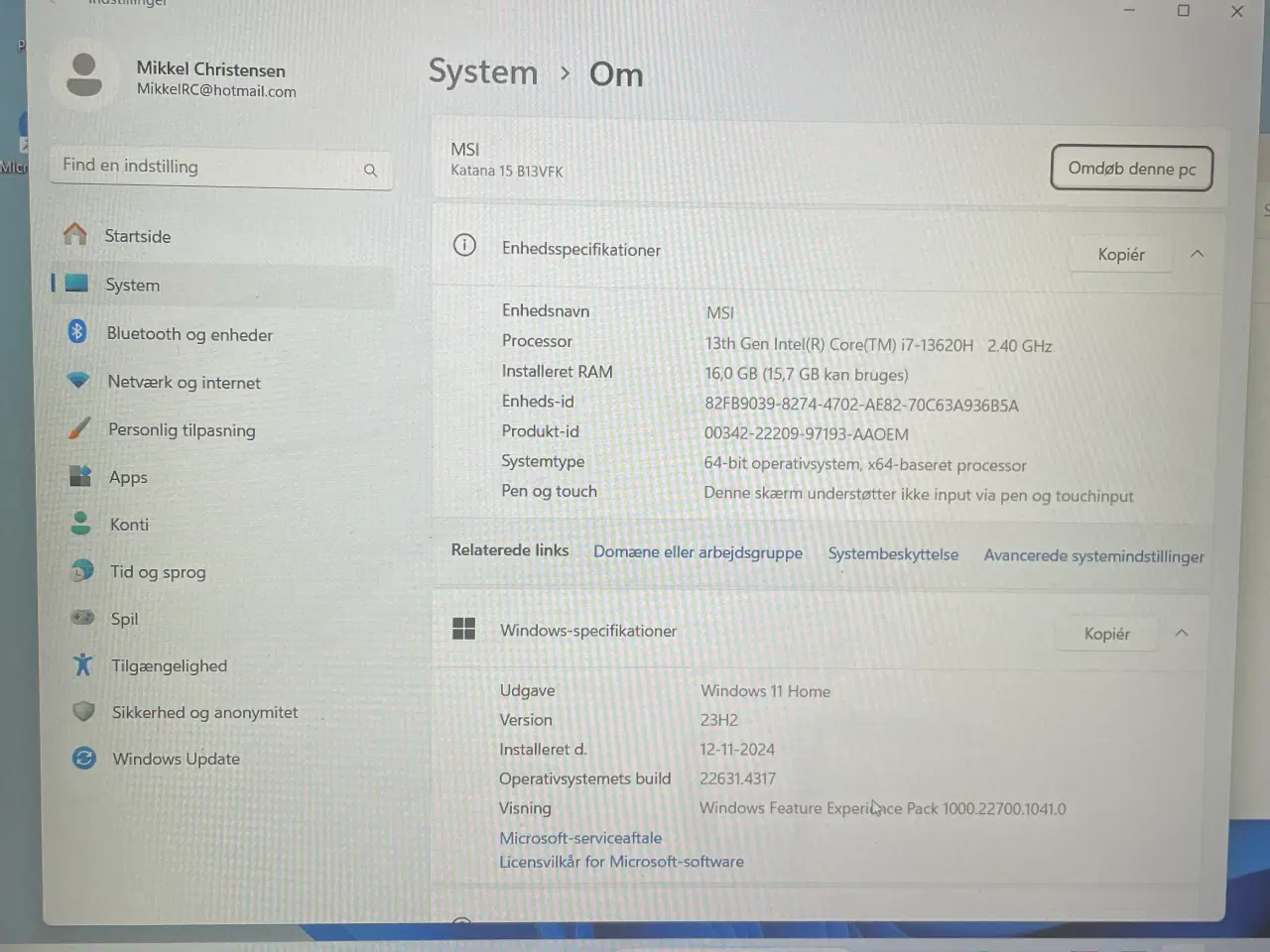Image resolution: width=1270 pixels, height=952 pixels.
Task: Copy Windows specs with Kopiér button
Action: click(x=1107, y=634)
